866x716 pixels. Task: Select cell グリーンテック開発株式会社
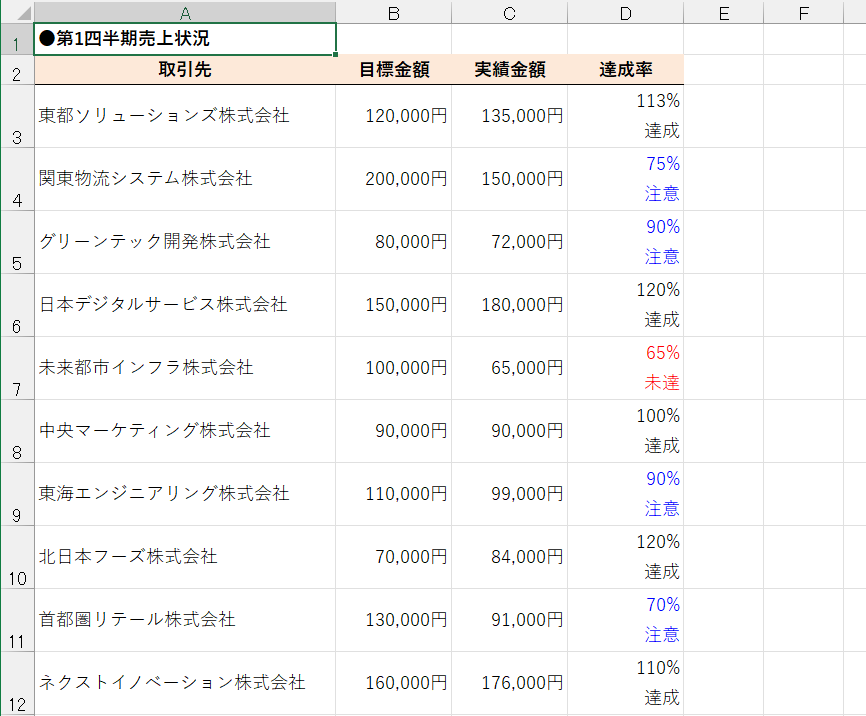point(185,242)
